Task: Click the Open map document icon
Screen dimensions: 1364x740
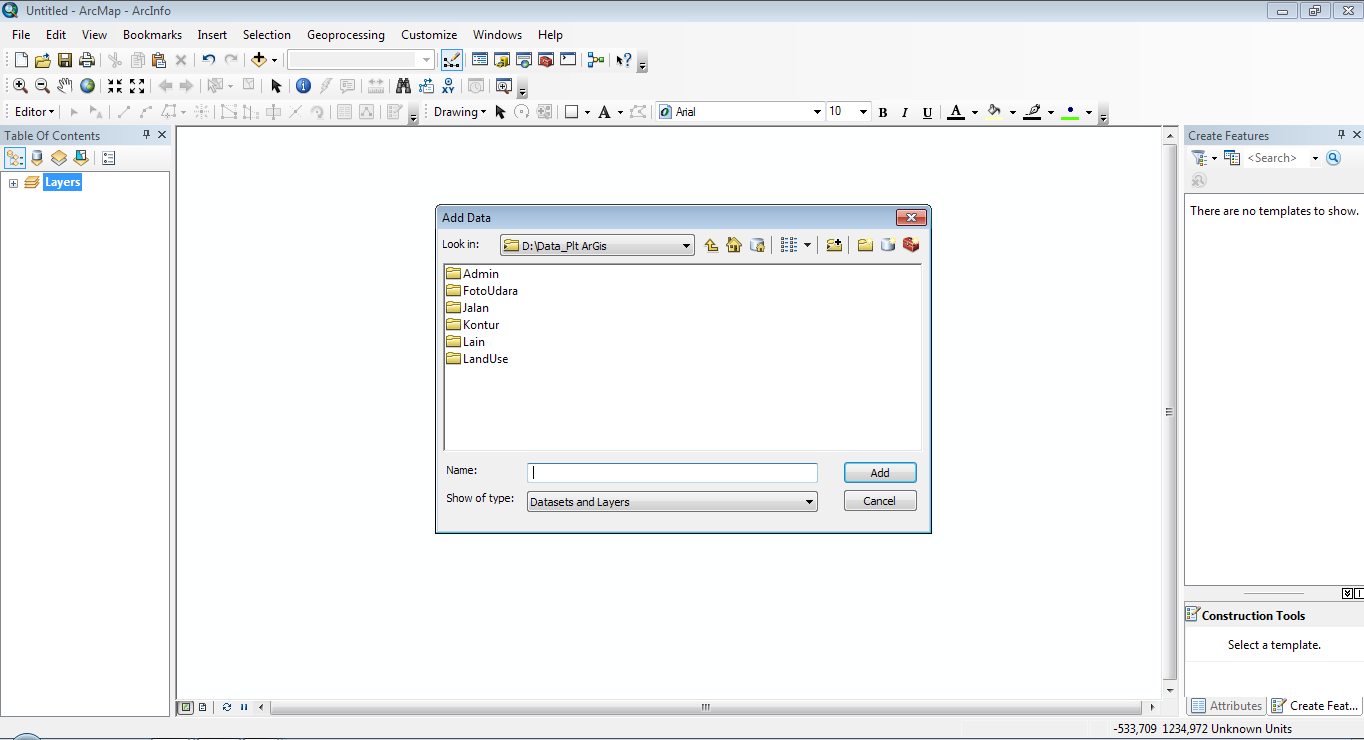Action: [43, 60]
